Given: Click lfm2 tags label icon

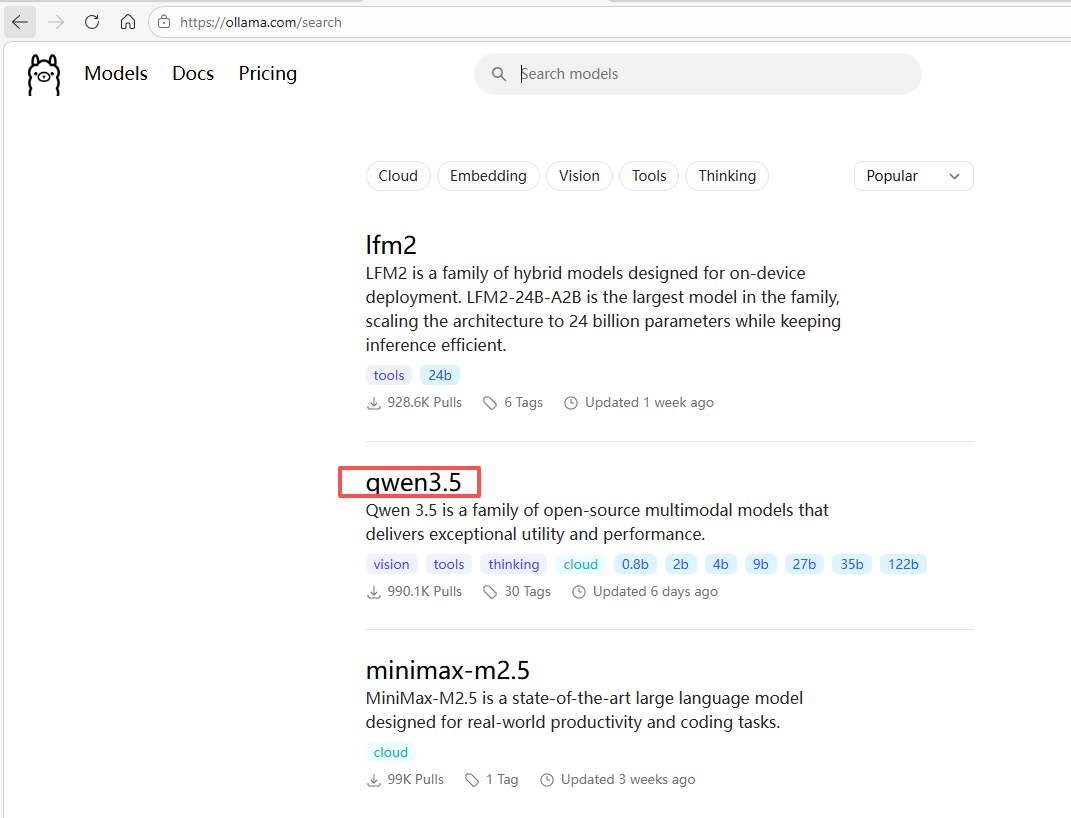Looking at the screenshot, I should pos(490,403).
